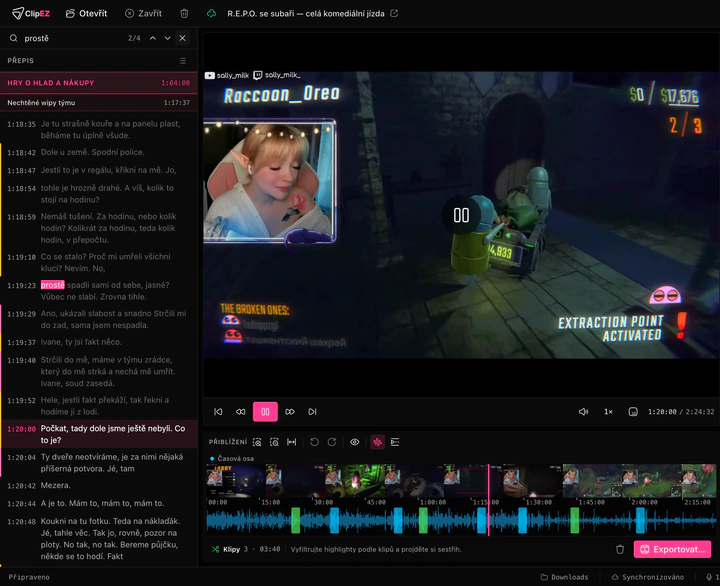
Task: Click the green-lit thumbnail near 30:00
Action: (x=354, y=481)
